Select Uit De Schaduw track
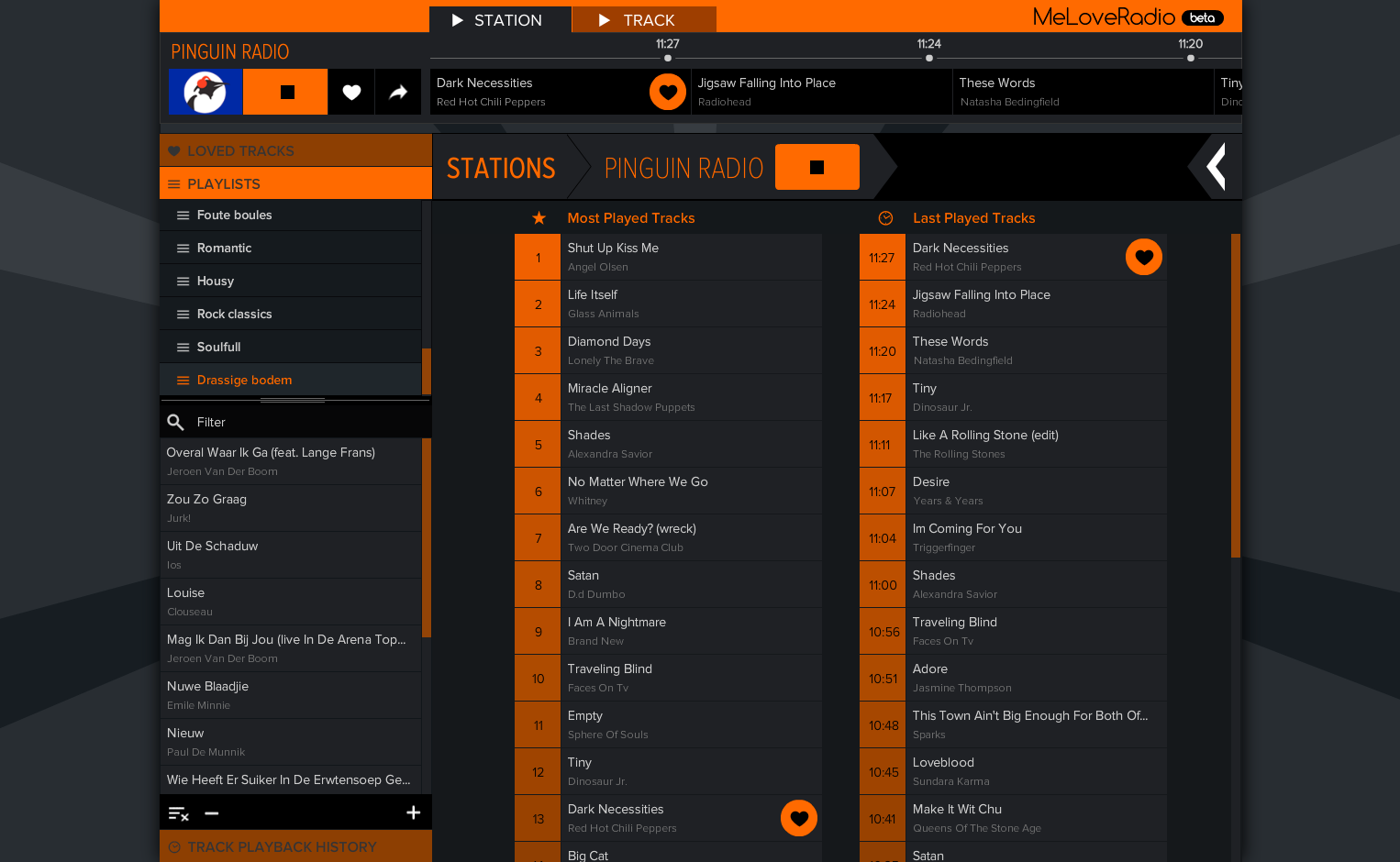This screenshot has width=1400, height=862. tap(290, 555)
